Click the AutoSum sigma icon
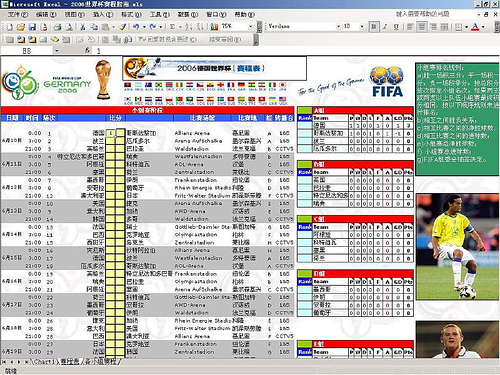Image resolution: width=500 pixels, height=375 pixels. coord(172,27)
